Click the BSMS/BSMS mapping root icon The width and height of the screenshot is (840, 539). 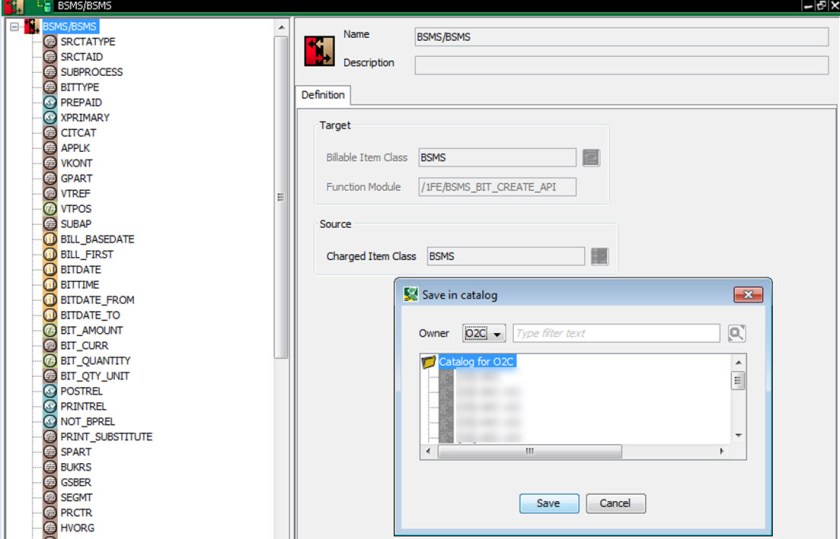click(x=32, y=26)
